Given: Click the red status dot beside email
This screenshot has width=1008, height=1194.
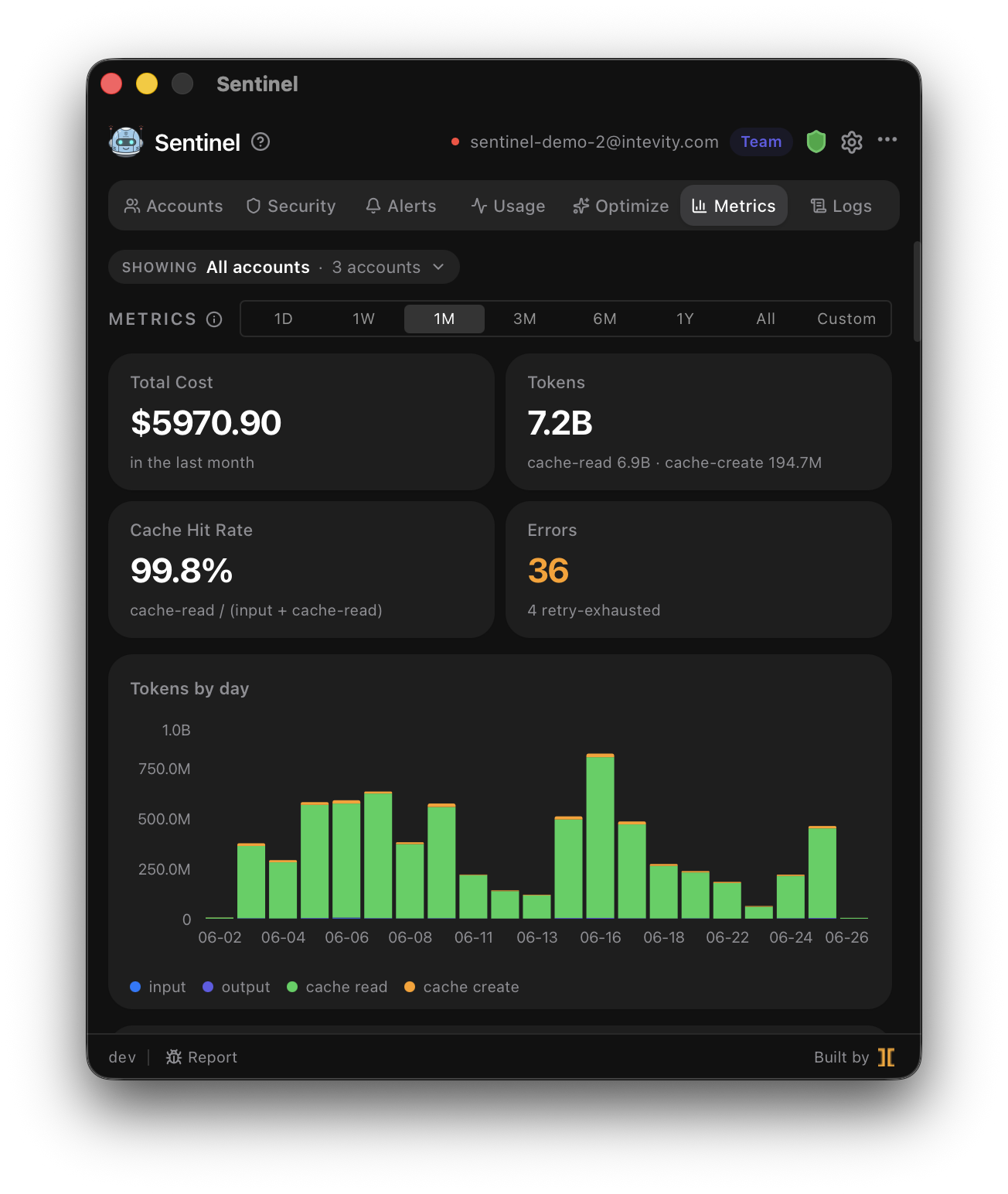Looking at the screenshot, I should pos(455,142).
